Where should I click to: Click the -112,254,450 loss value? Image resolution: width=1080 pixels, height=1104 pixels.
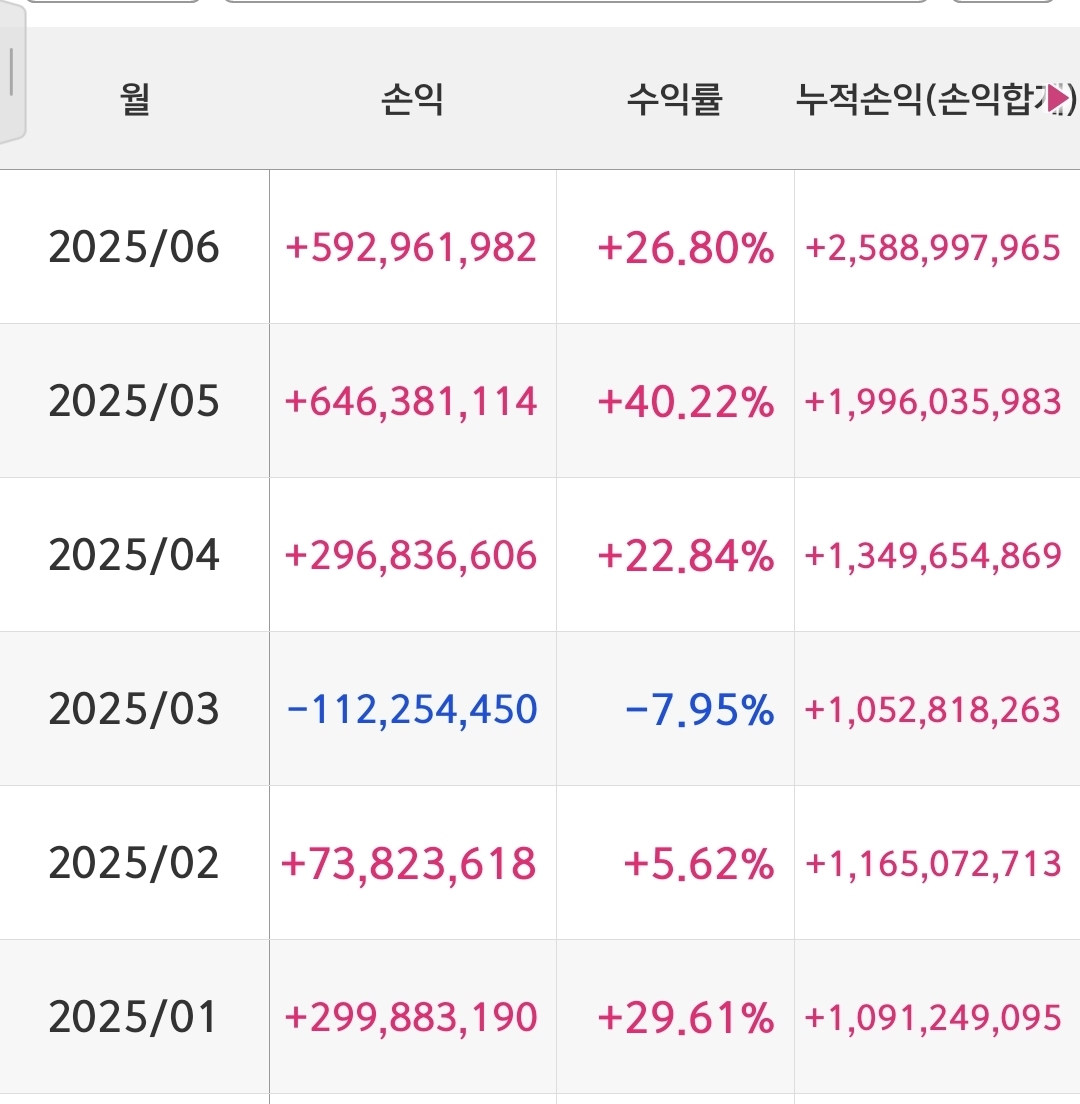click(412, 709)
